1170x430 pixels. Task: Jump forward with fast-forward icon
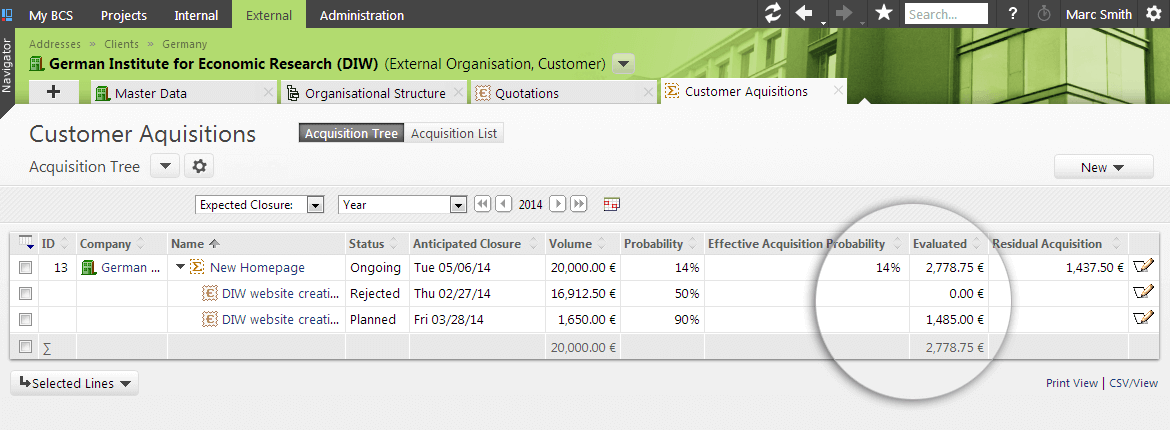[579, 204]
